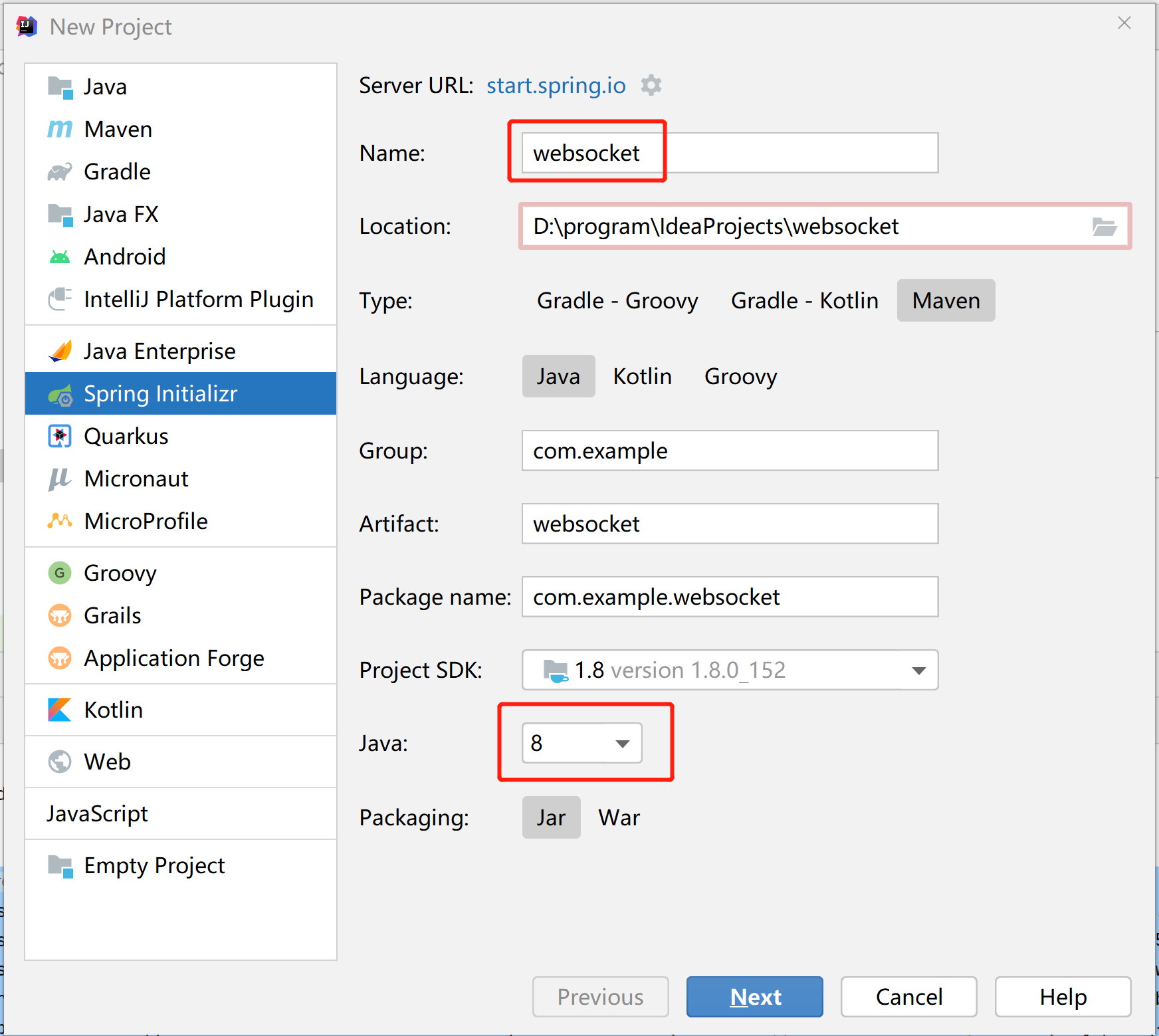Screen dimensions: 1159x1036
Task: Select Grails in generators list
Action: (181, 615)
